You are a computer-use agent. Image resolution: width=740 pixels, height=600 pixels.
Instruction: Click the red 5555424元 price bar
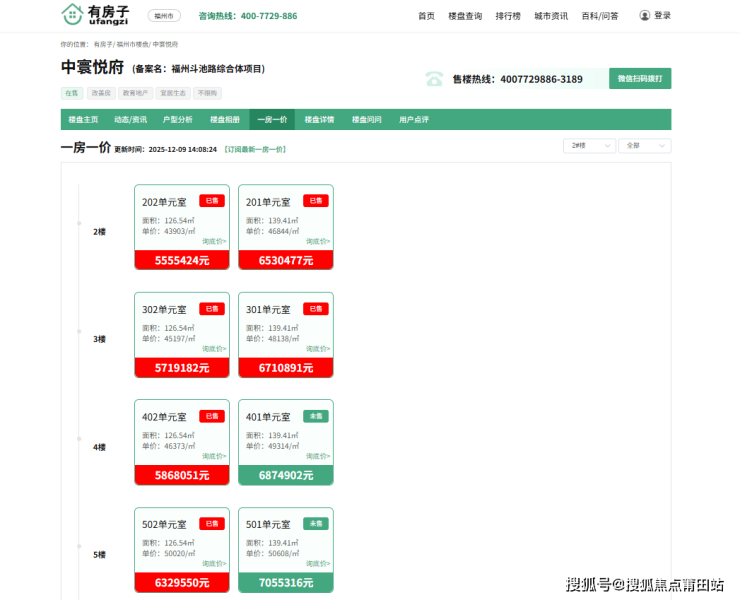182,260
